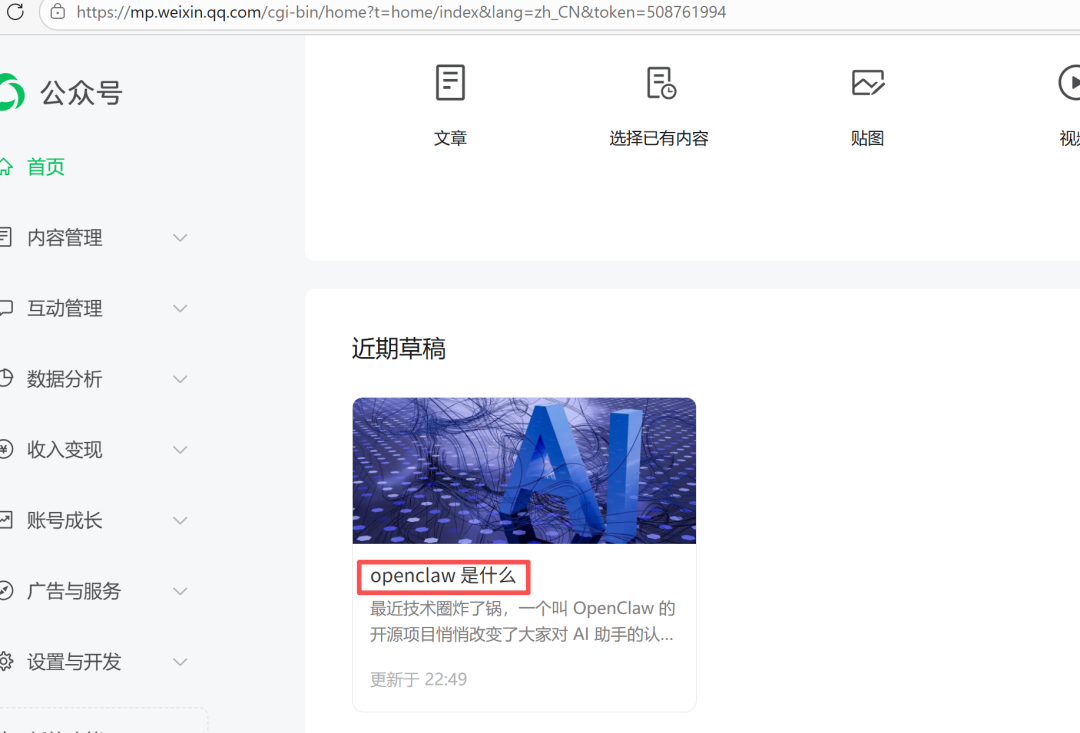Click the video play icon
Viewport: 1080px width, 733px height.
point(1070,83)
